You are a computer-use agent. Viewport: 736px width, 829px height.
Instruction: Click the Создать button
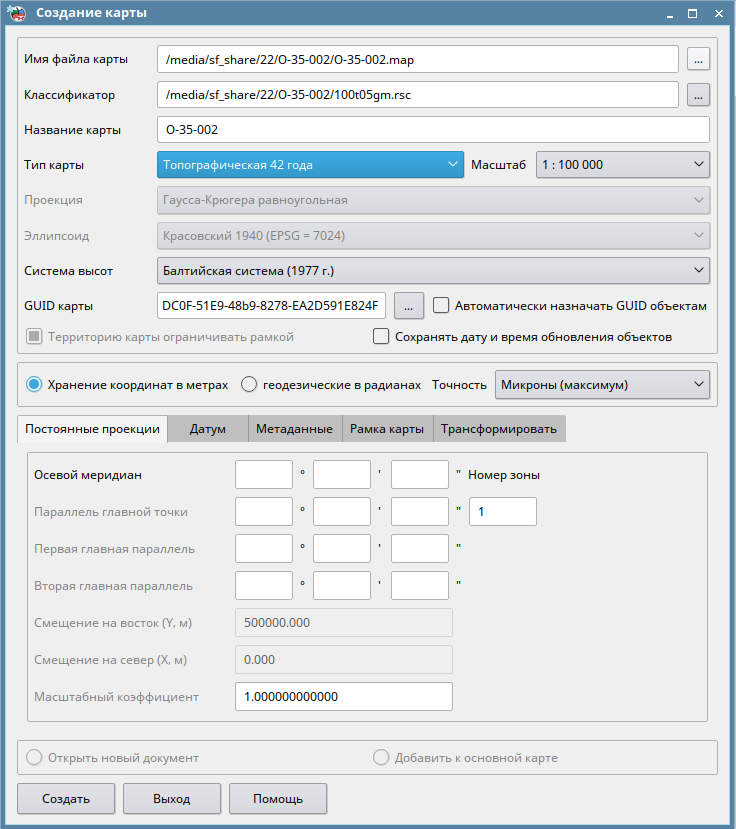coord(66,799)
